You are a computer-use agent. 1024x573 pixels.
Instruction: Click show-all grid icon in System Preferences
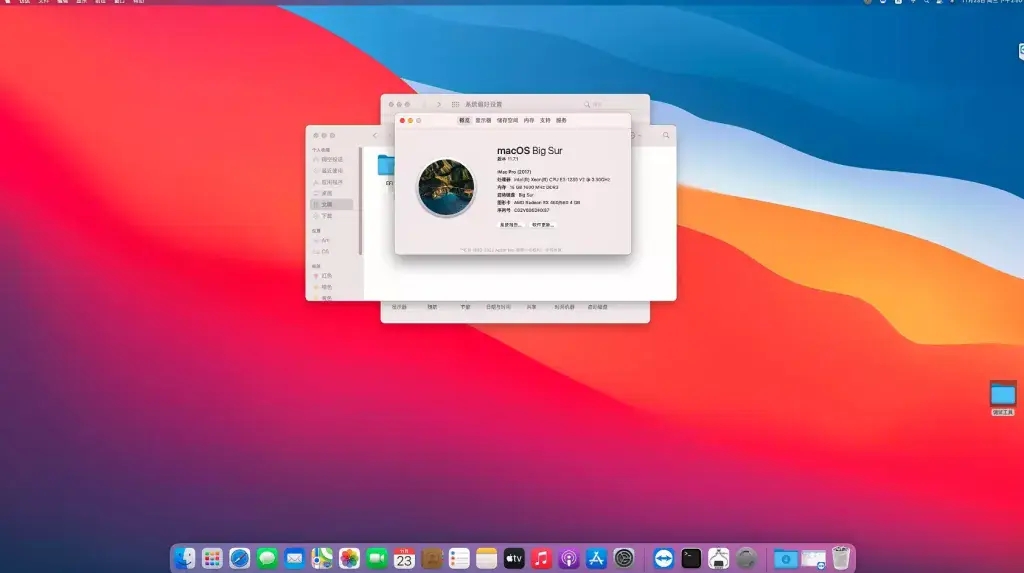click(x=455, y=105)
